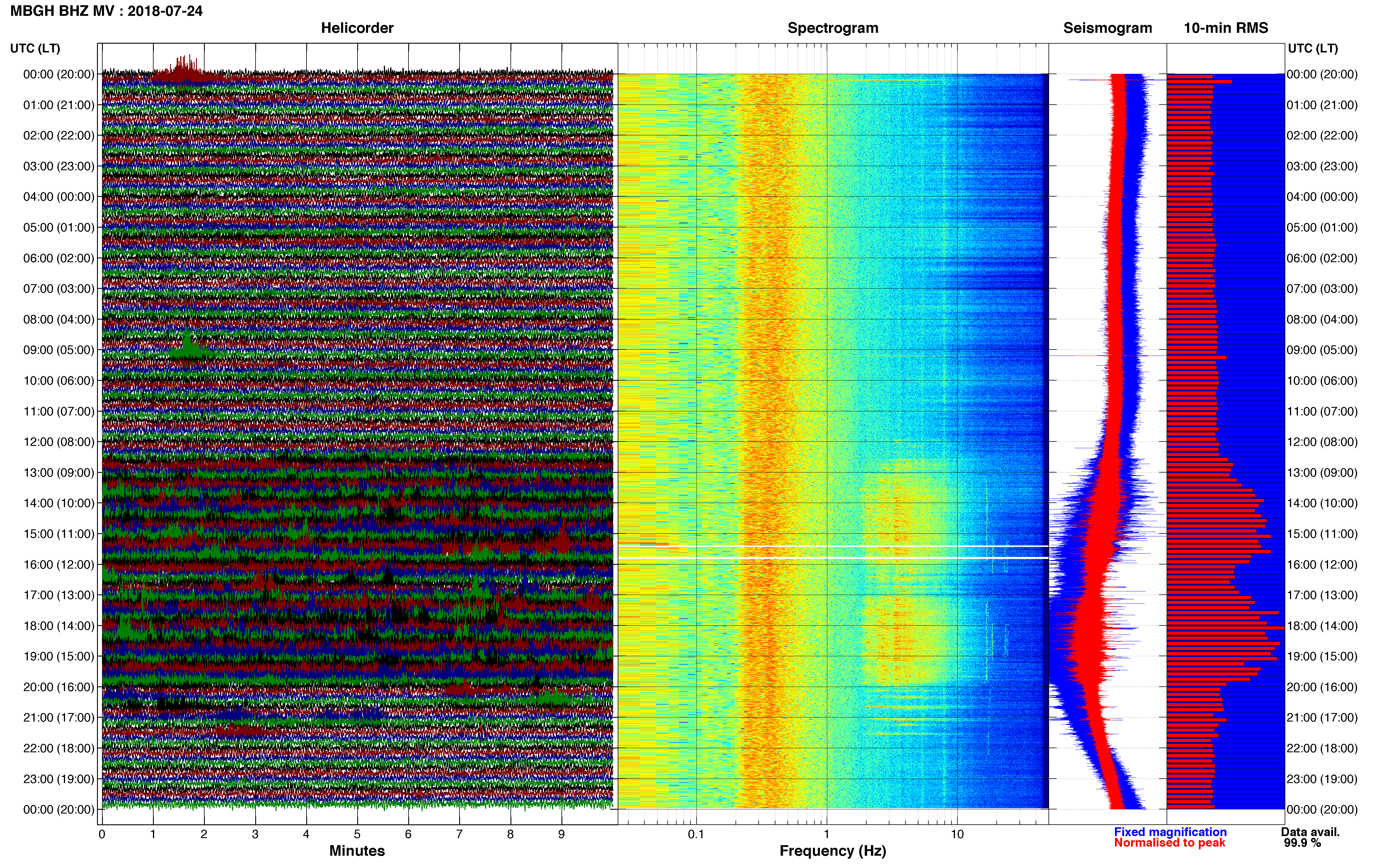Click right time label '22:00 (18:00)'

pos(1322,748)
